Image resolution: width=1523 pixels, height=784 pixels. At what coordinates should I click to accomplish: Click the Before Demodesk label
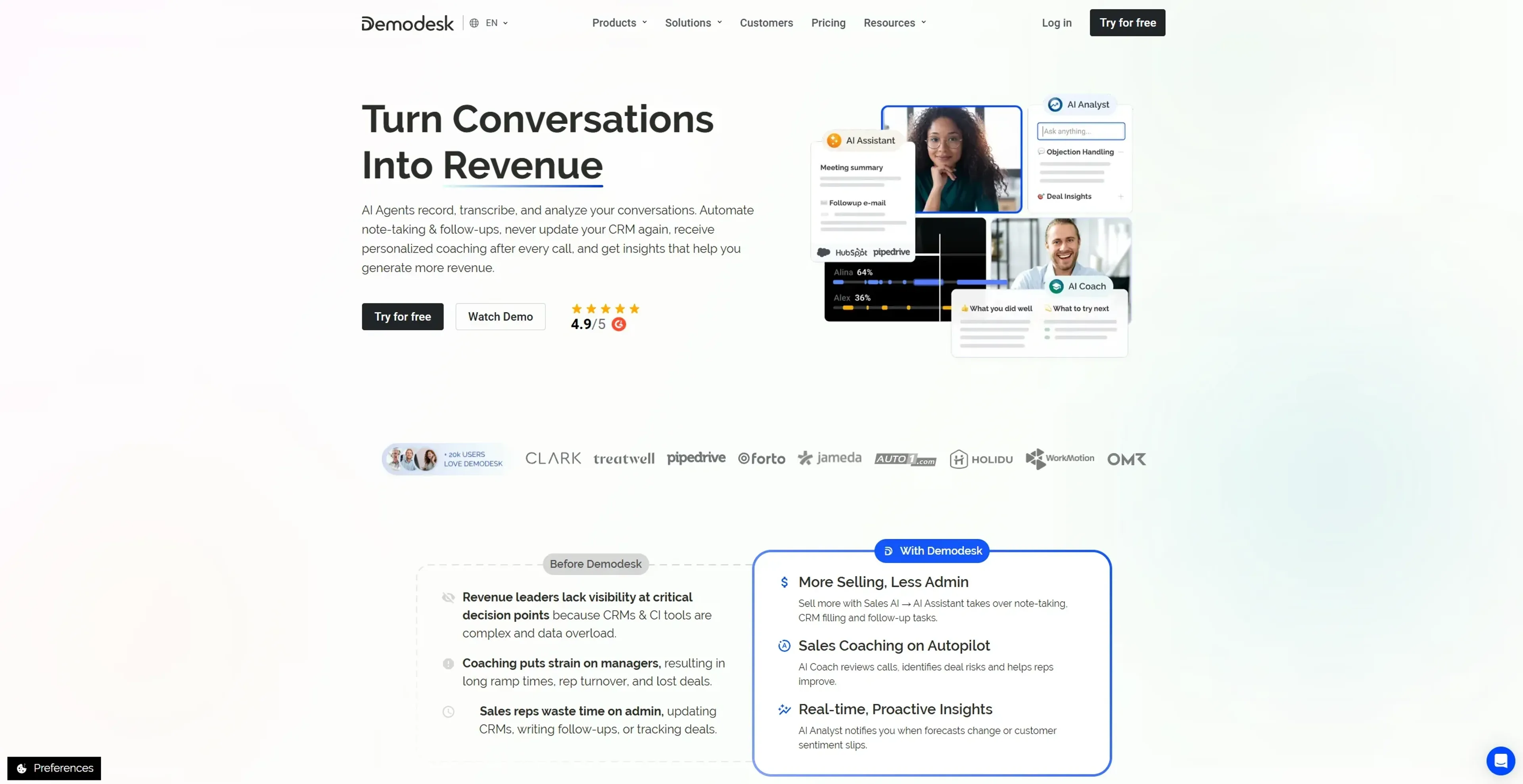click(x=595, y=564)
